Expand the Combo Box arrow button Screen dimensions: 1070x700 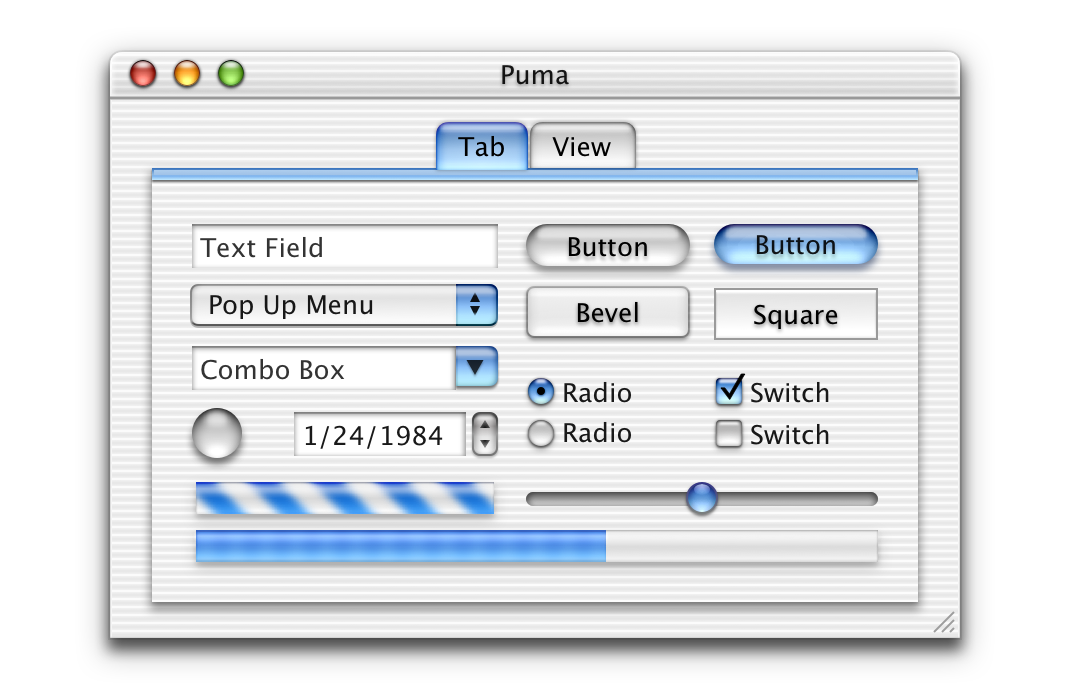[x=476, y=367]
